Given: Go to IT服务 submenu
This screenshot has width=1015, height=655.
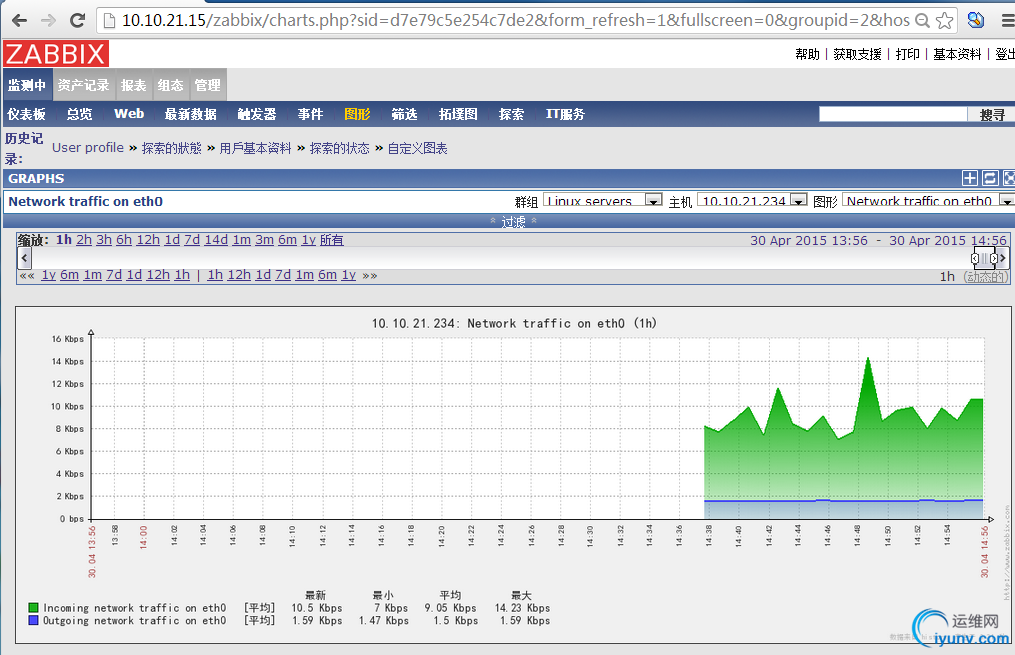Looking at the screenshot, I should point(565,115).
